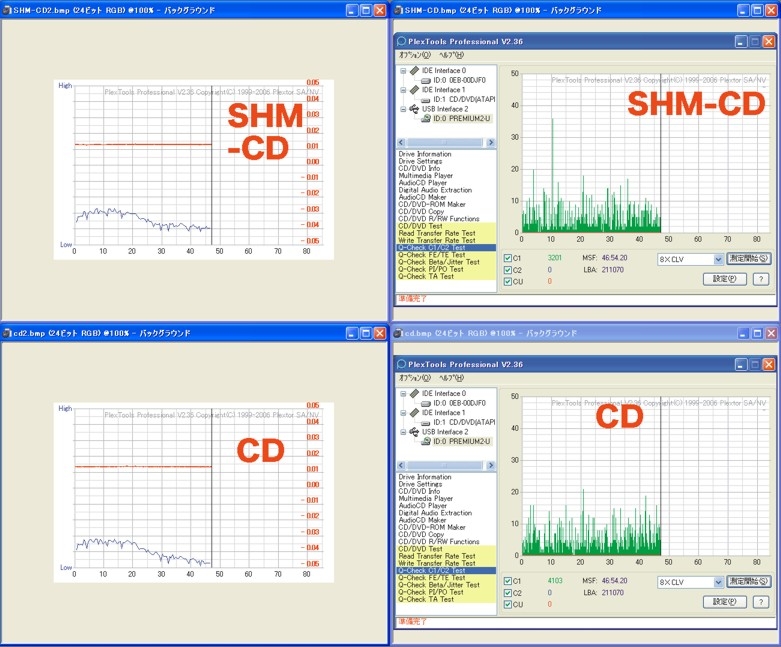The image size is (781, 647).
Task: Click tree scrollbar track in SHM-CD.bmp window
Action: tap(446, 142)
